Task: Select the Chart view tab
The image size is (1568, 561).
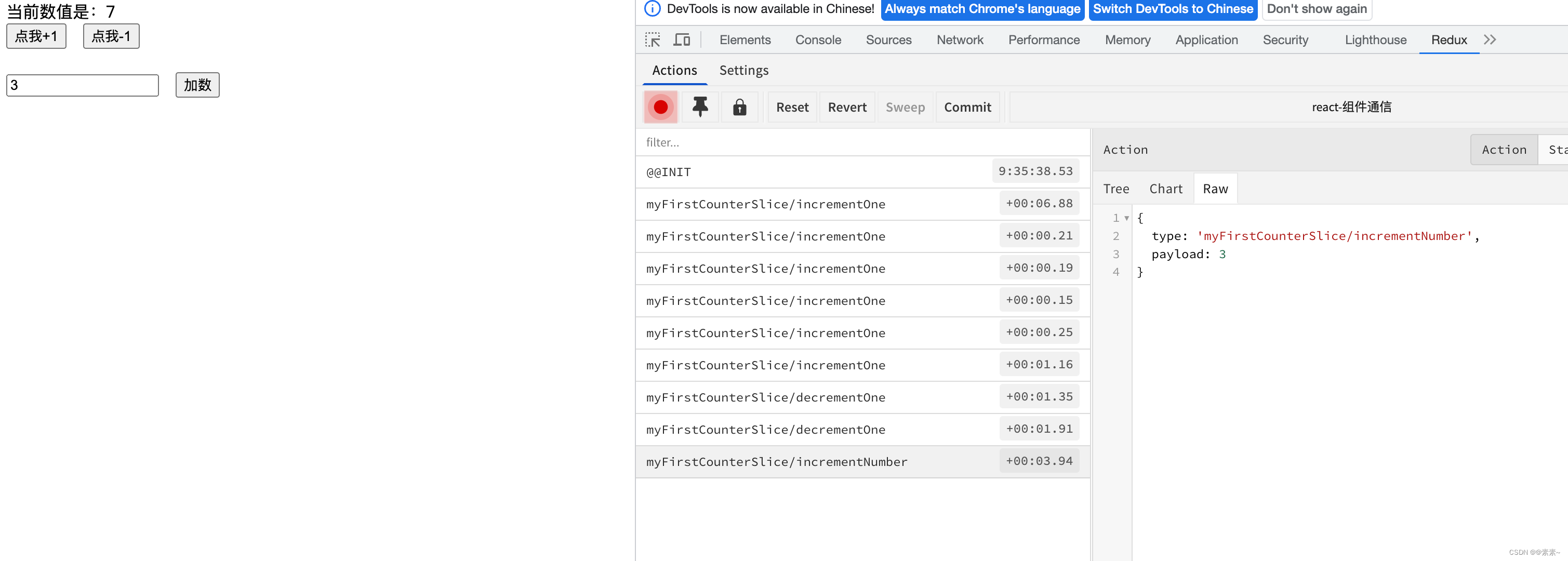Action: tap(1163, 188)
